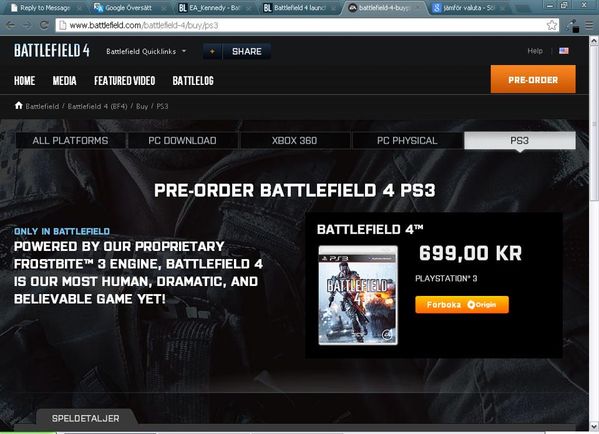
Task: Click the page's vertical scrollbar thumb
Action: pyautogui.click(x=594, y=122)
